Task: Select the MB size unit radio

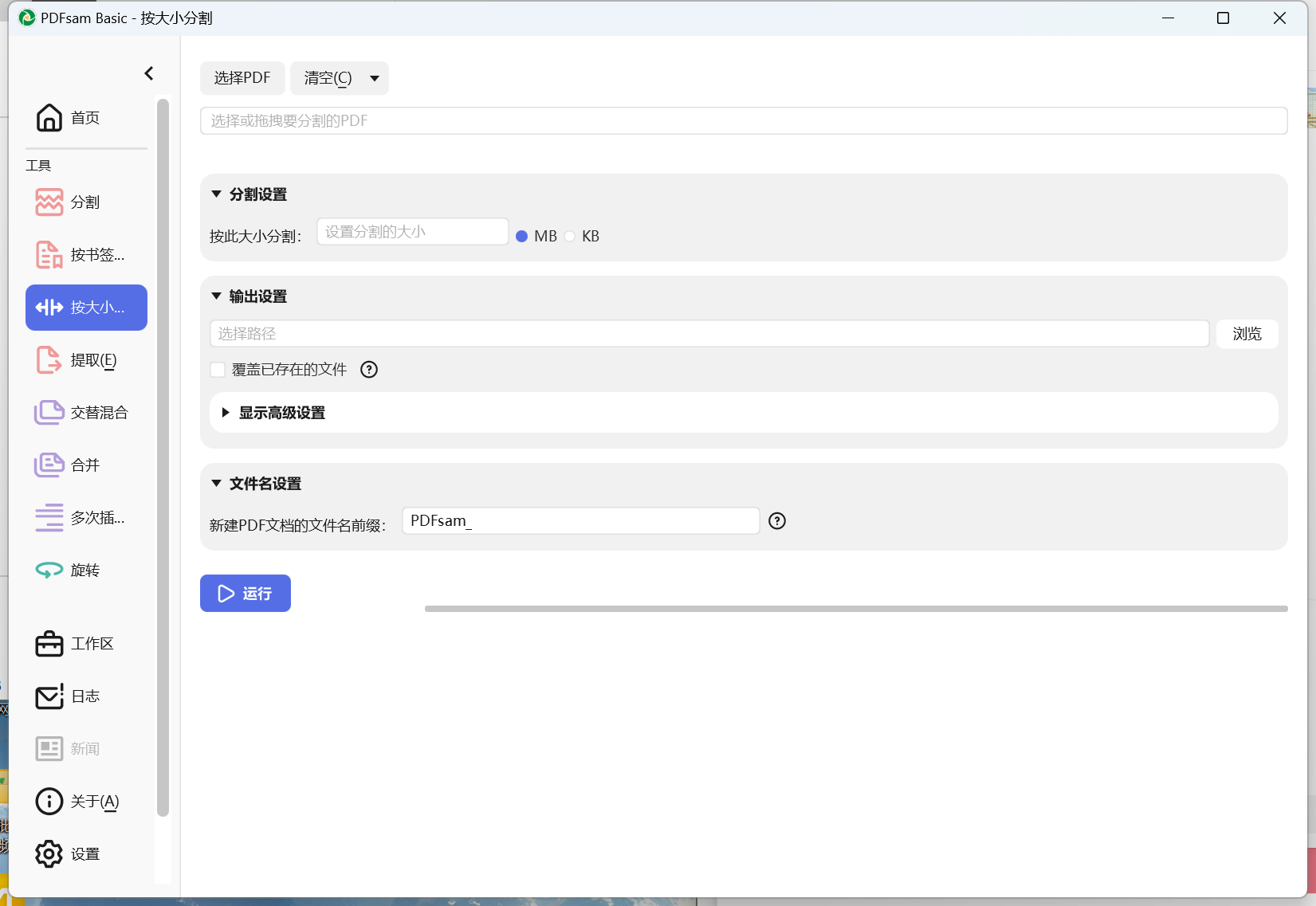Action: [522, 237]
